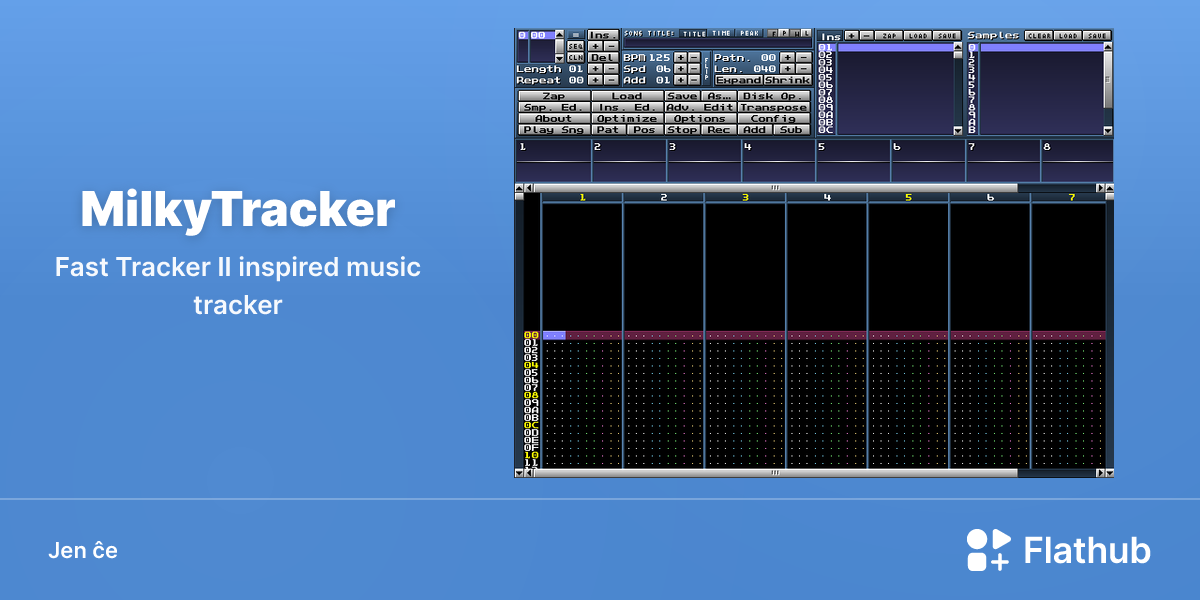Decrease the Add value with its minus button
This screenshot has width=1200, height=600.
[694, 80]
